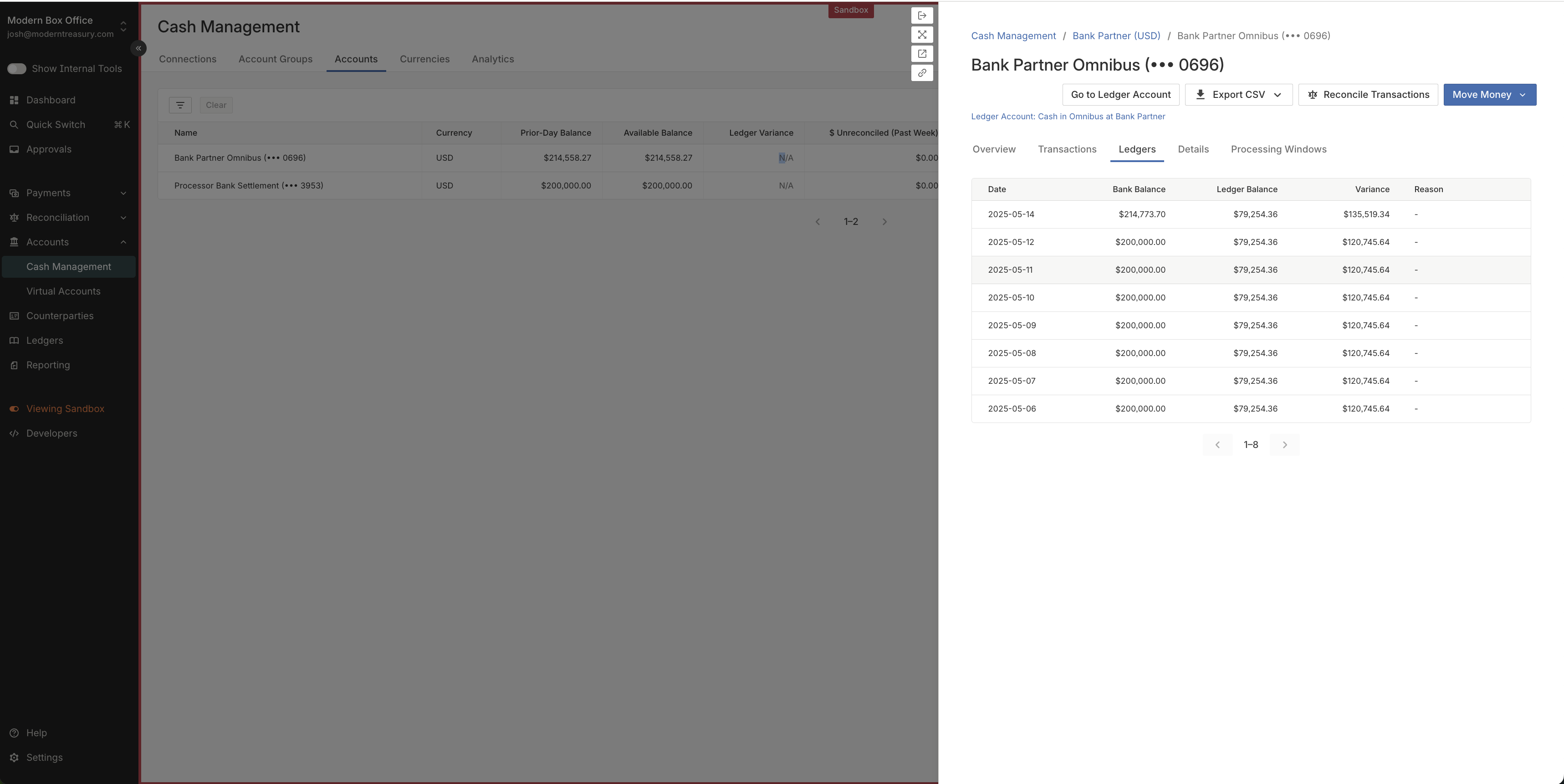Click the Accounts bank icon
The width and height of the screenshot is (1564, 784).
pyautogui.click(x=14, y=242)
